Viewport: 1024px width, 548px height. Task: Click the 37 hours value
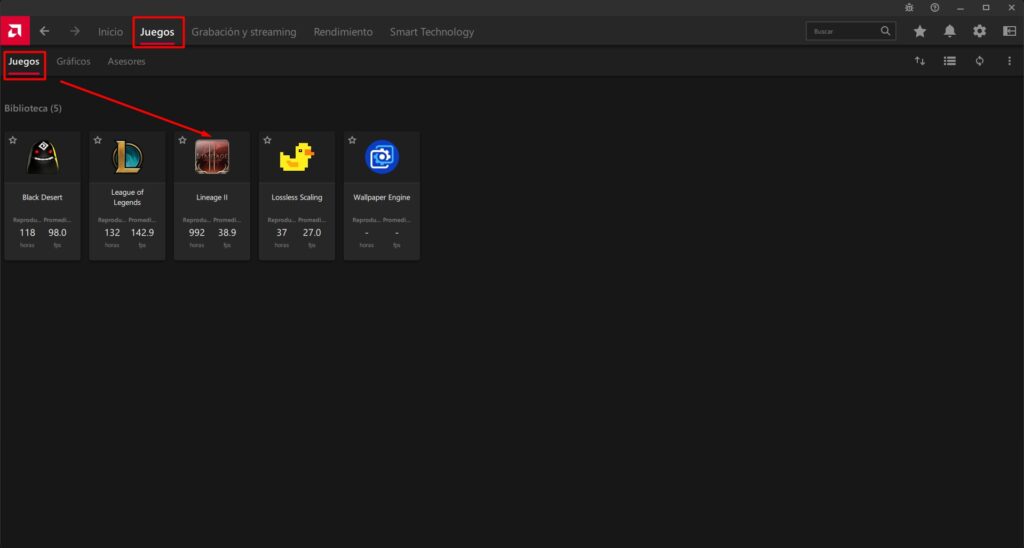[x=282, y=233]
